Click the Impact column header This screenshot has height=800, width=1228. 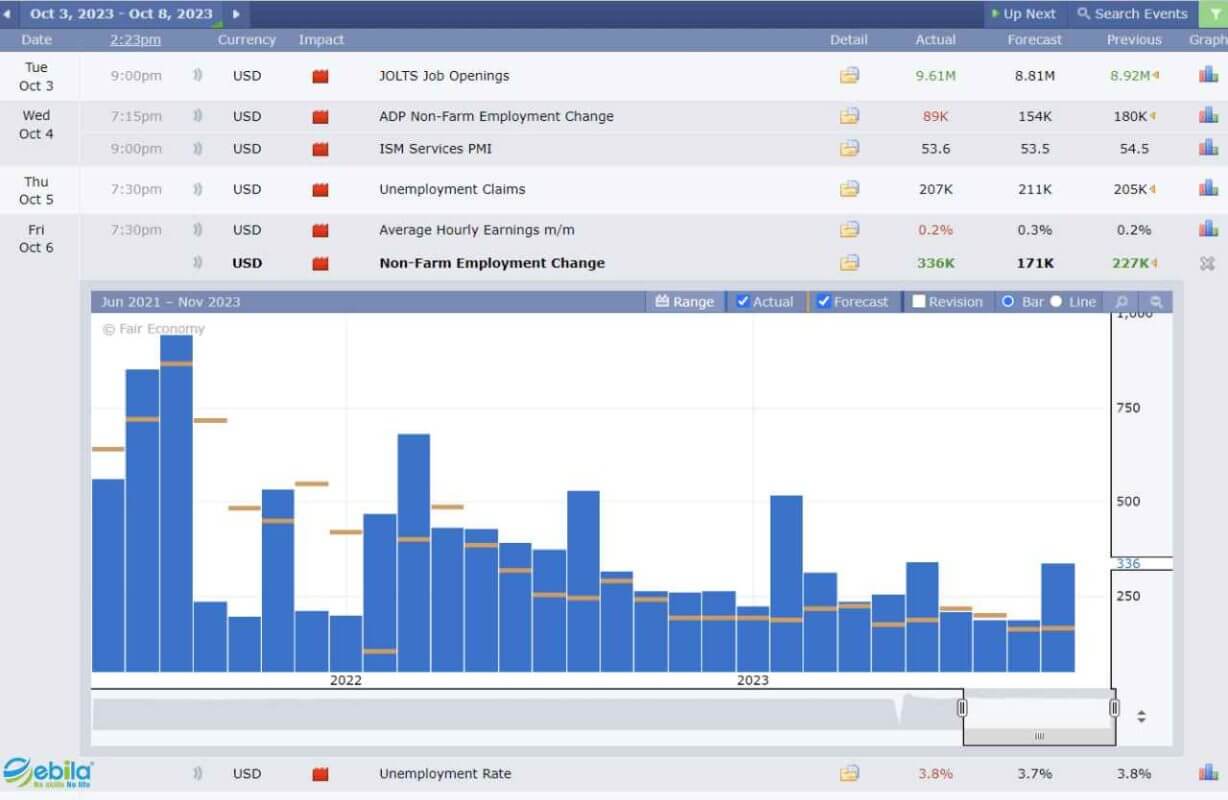click(321, 40)
